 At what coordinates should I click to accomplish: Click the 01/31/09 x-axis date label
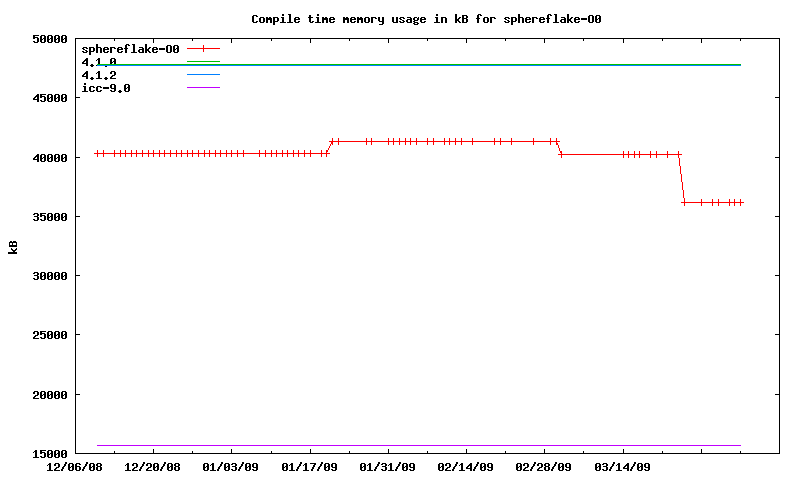point(387,467)
